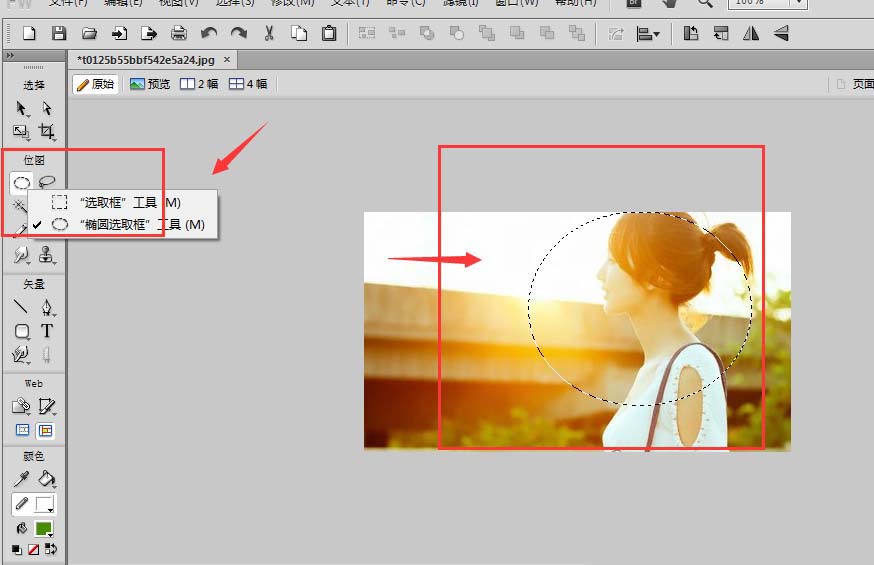Open a file with folder icon
Image resolution: width=874 pixels, height=565 pixels.
pos(89,33)
